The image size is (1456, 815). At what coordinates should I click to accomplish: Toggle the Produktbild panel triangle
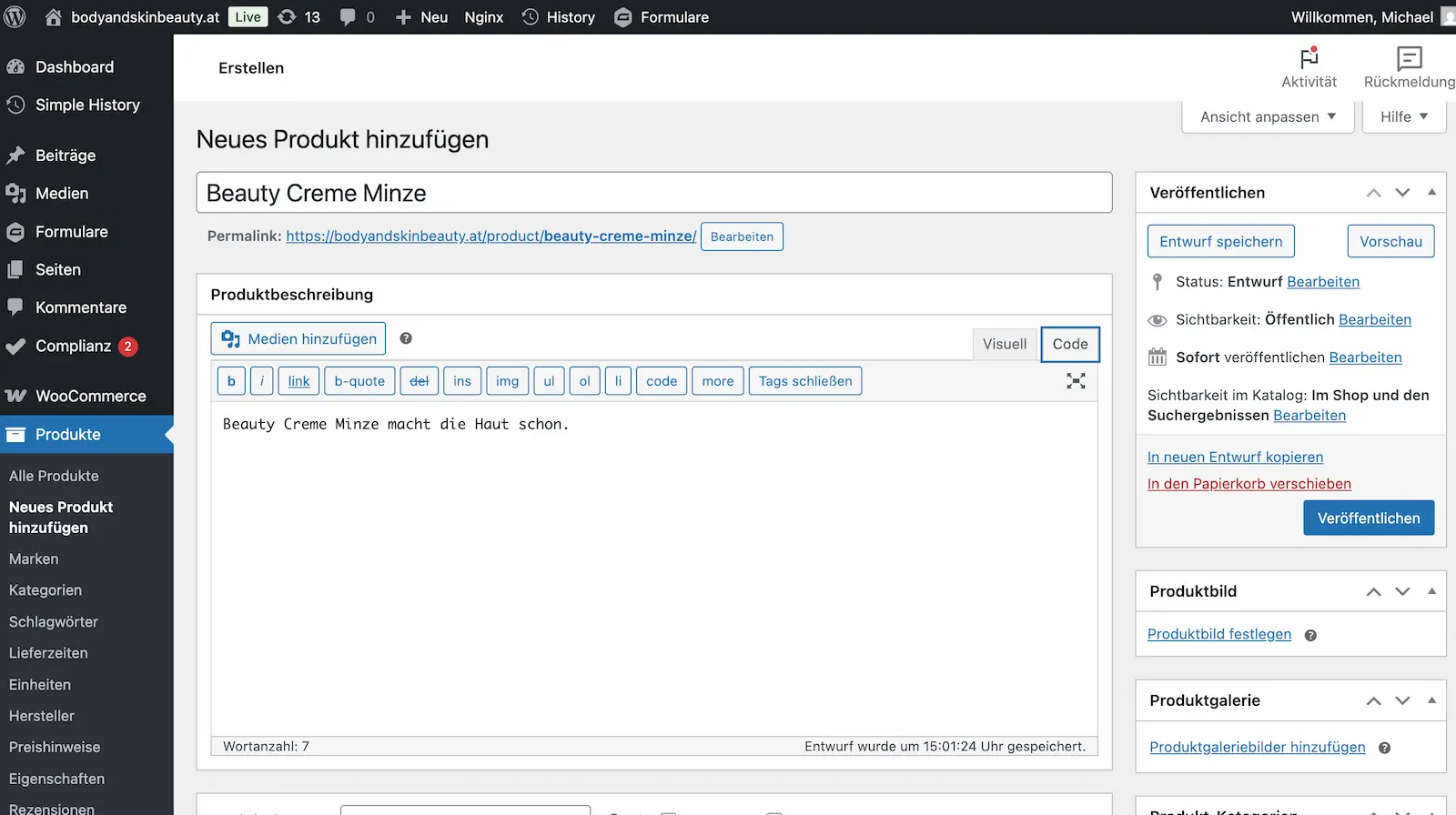(x=1431, y=591)
